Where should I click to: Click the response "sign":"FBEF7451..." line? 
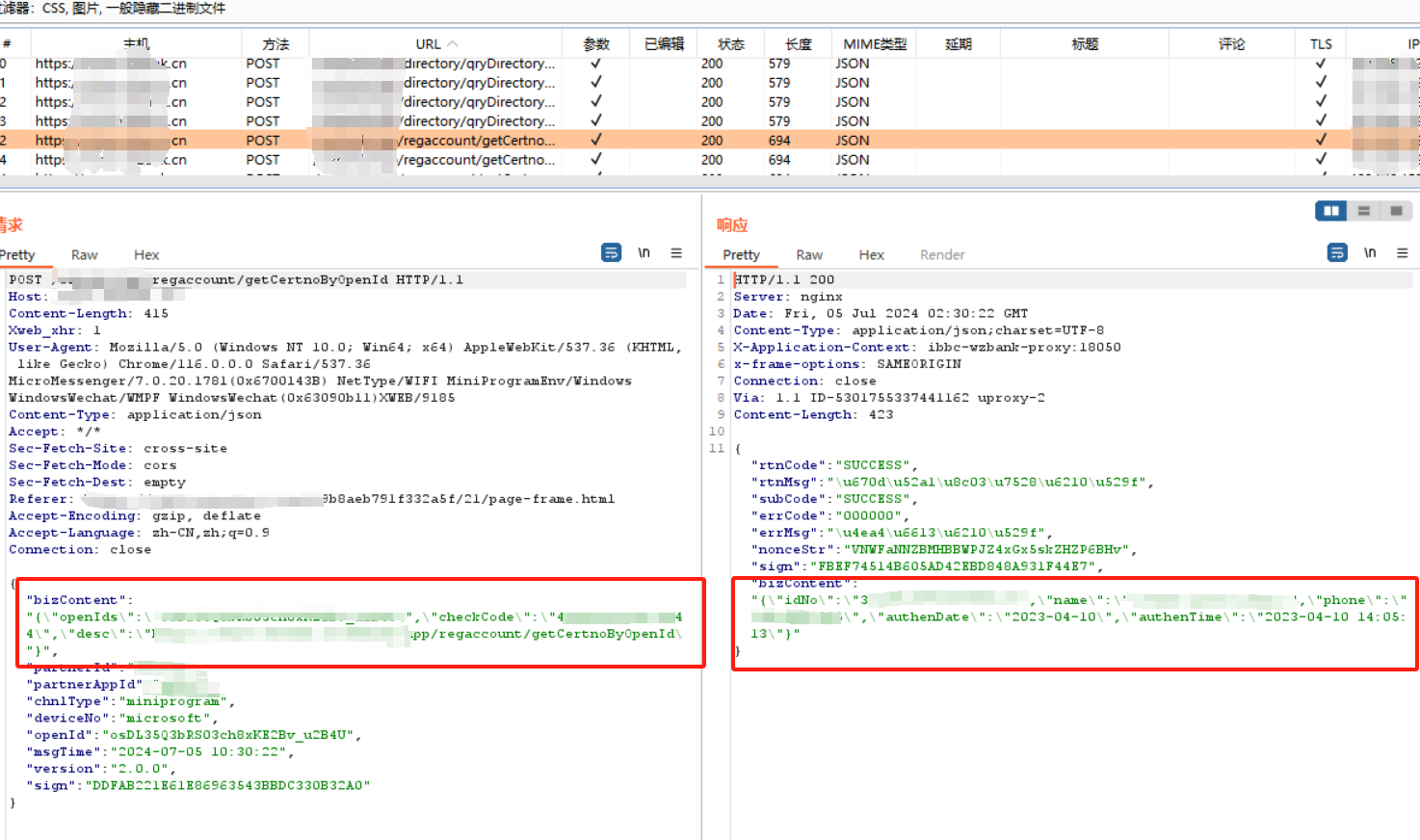click(x=927, y=566)
